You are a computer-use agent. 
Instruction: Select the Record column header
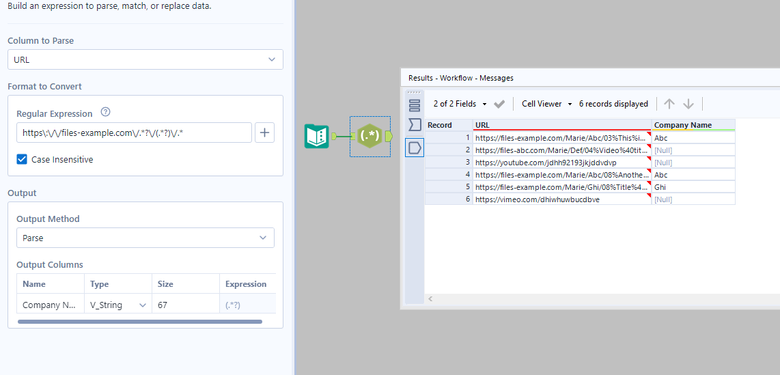tap(448, 125)
